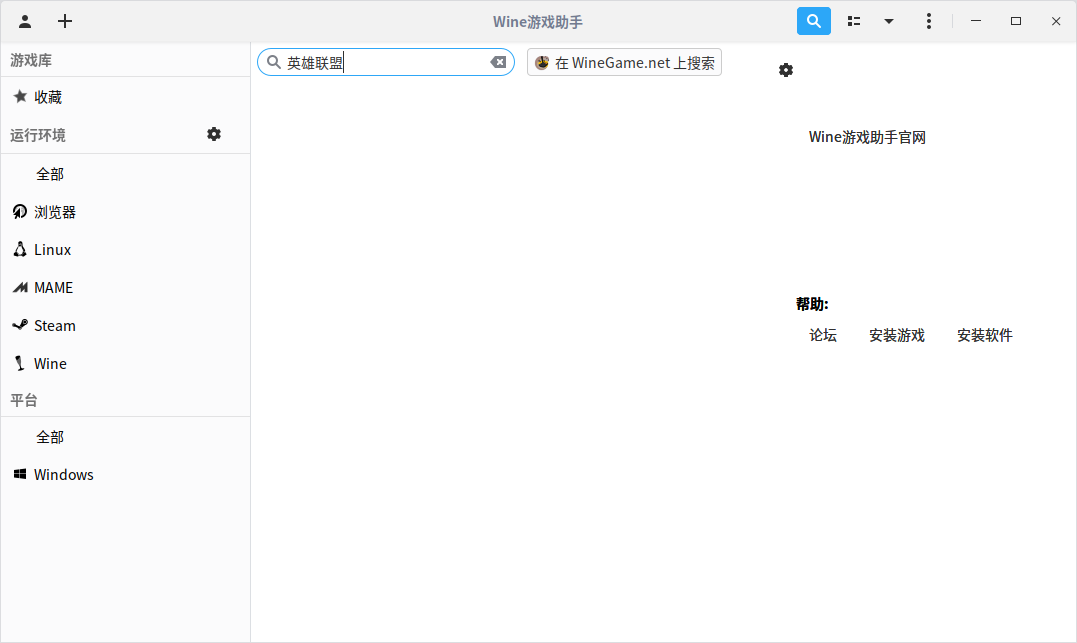Click the magnifier icon inside the search field
The height and width of the screenshot is (643, 1077).
273,63
